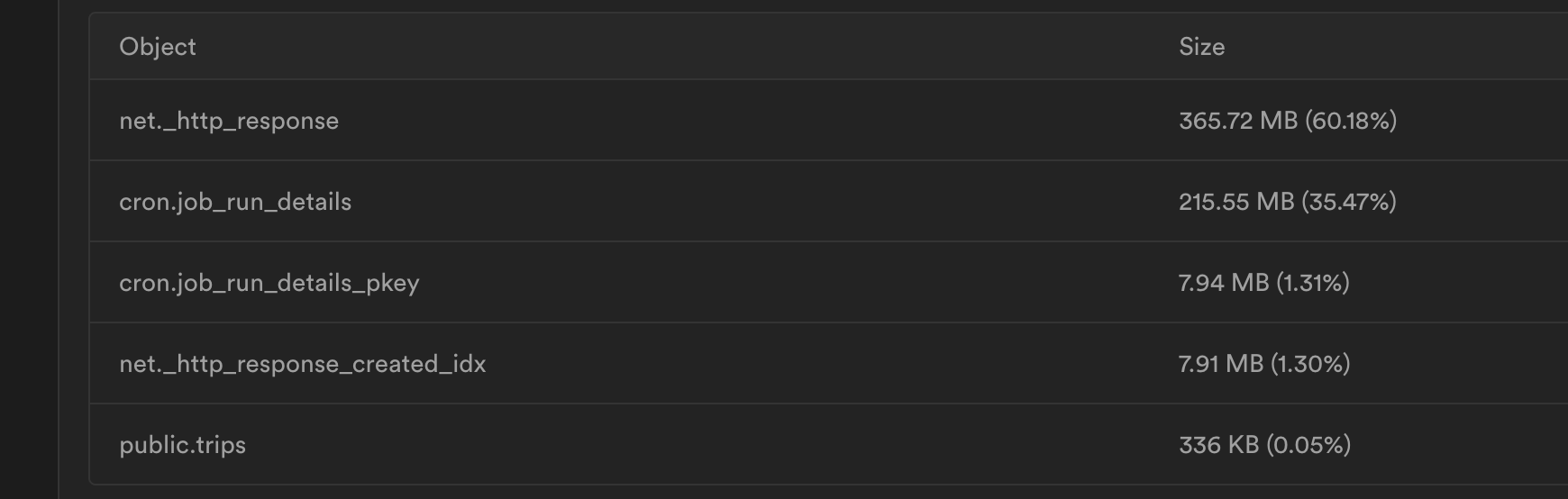Select the cron.job_run_details object name
Viewport: 1568px width, 499px height.
[235, 202]
